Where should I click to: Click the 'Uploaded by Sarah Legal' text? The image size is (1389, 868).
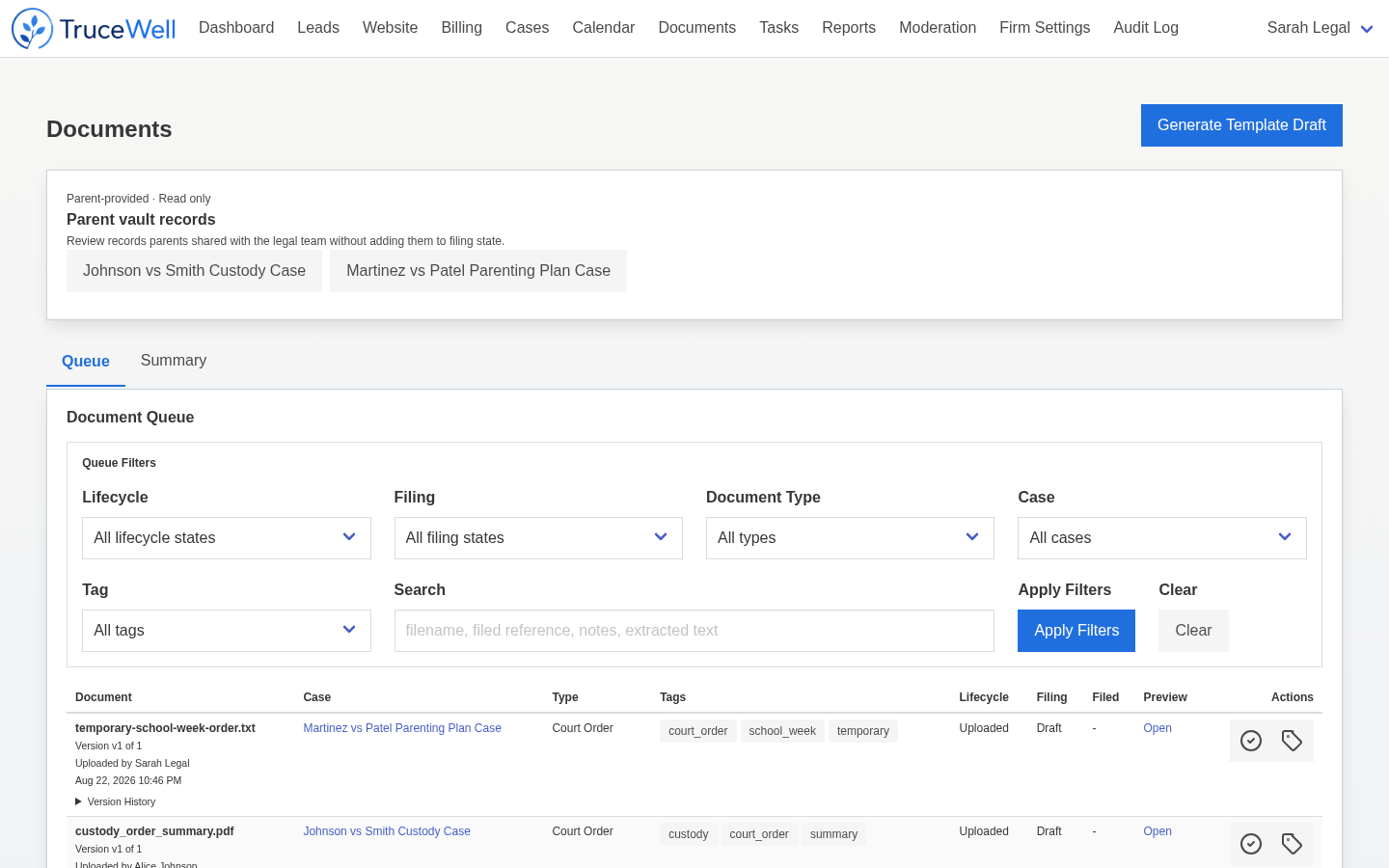[x=132, y=763]
